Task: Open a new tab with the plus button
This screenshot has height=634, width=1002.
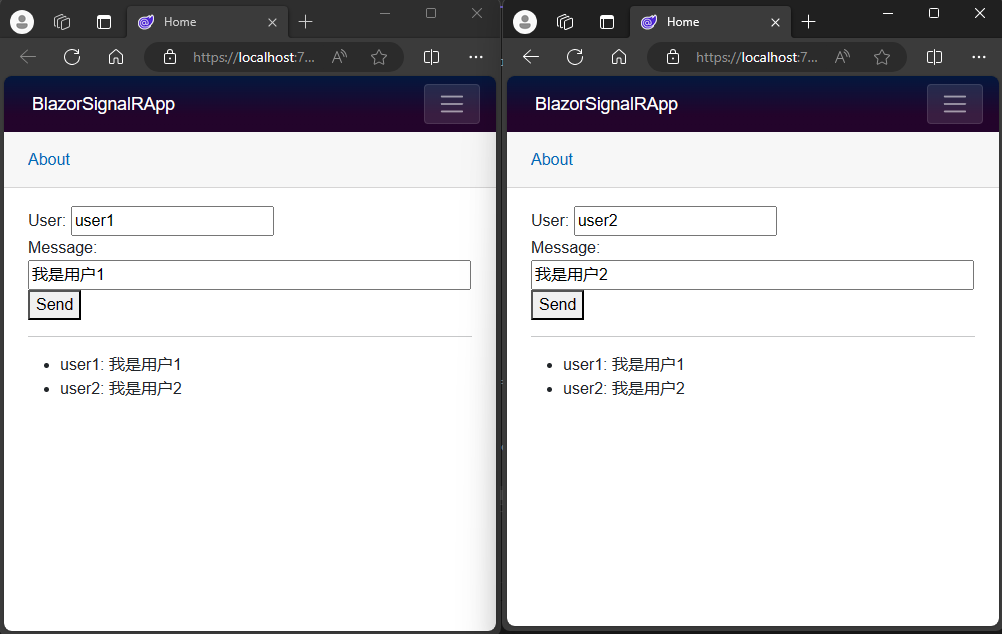Action: tap(306, 21)
